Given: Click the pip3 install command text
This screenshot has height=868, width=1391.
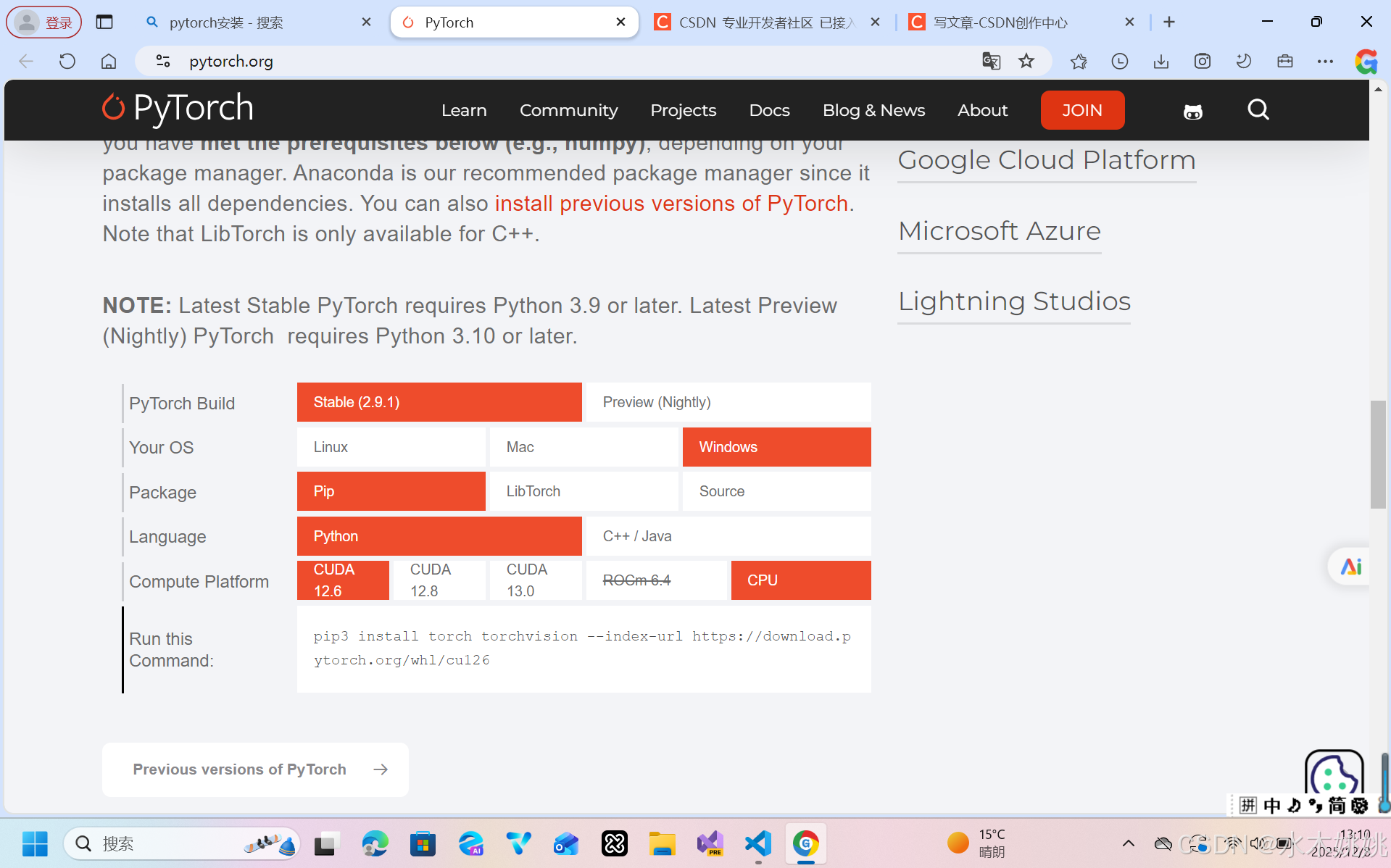Looking at the screenshot, I should [x=582, y=648].
